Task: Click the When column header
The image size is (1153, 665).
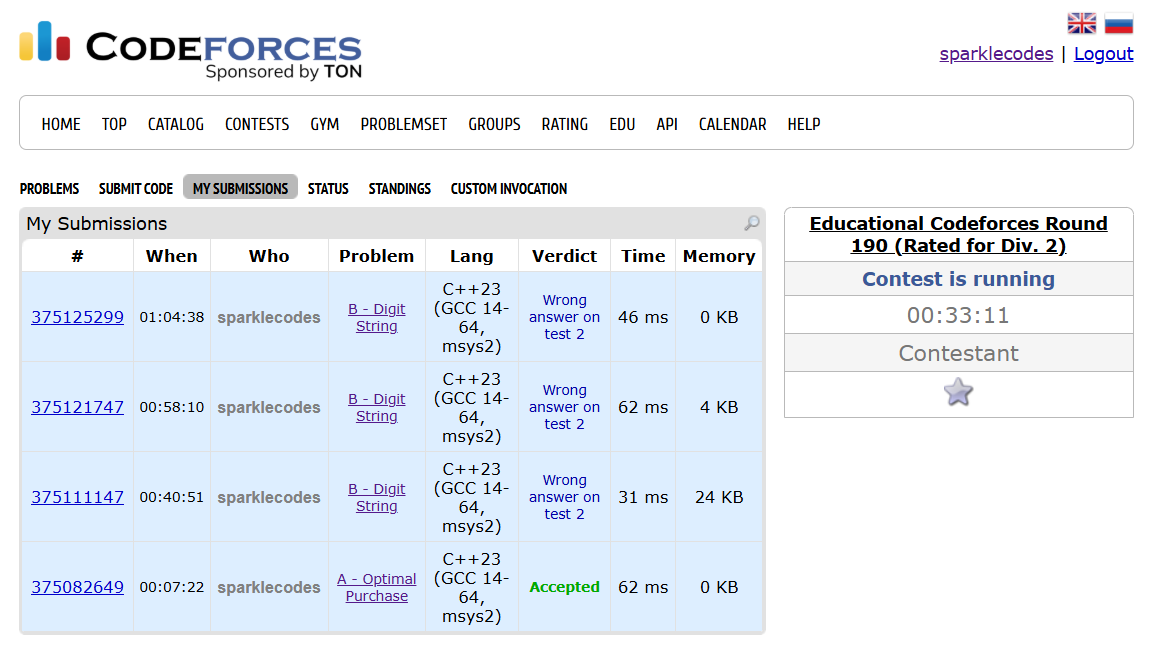Action: click(171, 256)
